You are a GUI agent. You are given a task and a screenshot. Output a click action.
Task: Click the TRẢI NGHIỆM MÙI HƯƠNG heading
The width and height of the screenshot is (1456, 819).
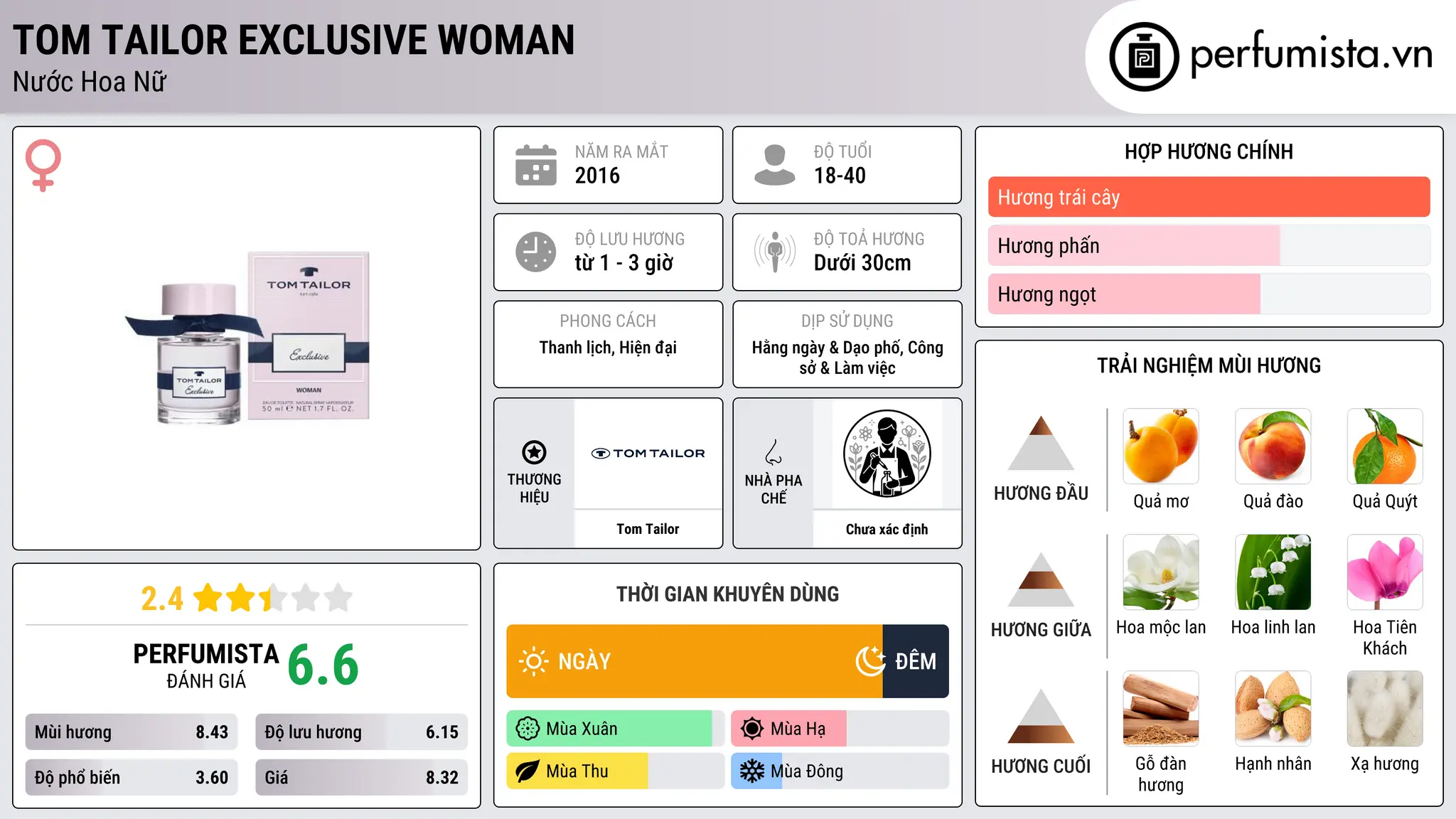click(1209, 365)
